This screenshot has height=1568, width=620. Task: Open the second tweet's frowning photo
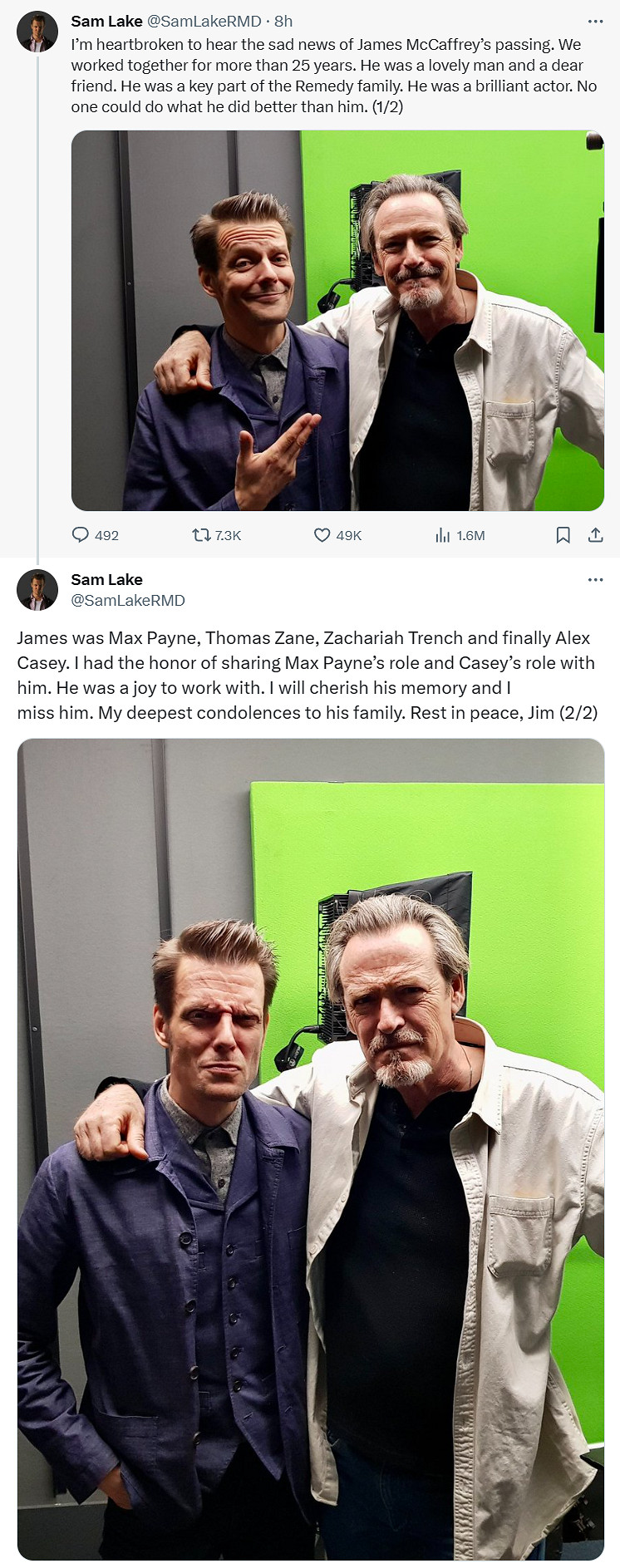point(311,1148)
